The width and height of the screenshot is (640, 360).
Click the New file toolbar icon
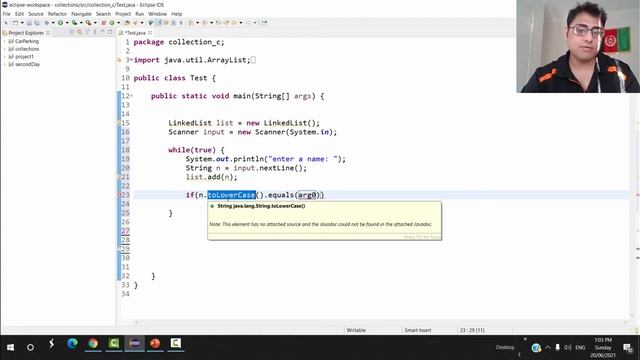click(16, 23)
